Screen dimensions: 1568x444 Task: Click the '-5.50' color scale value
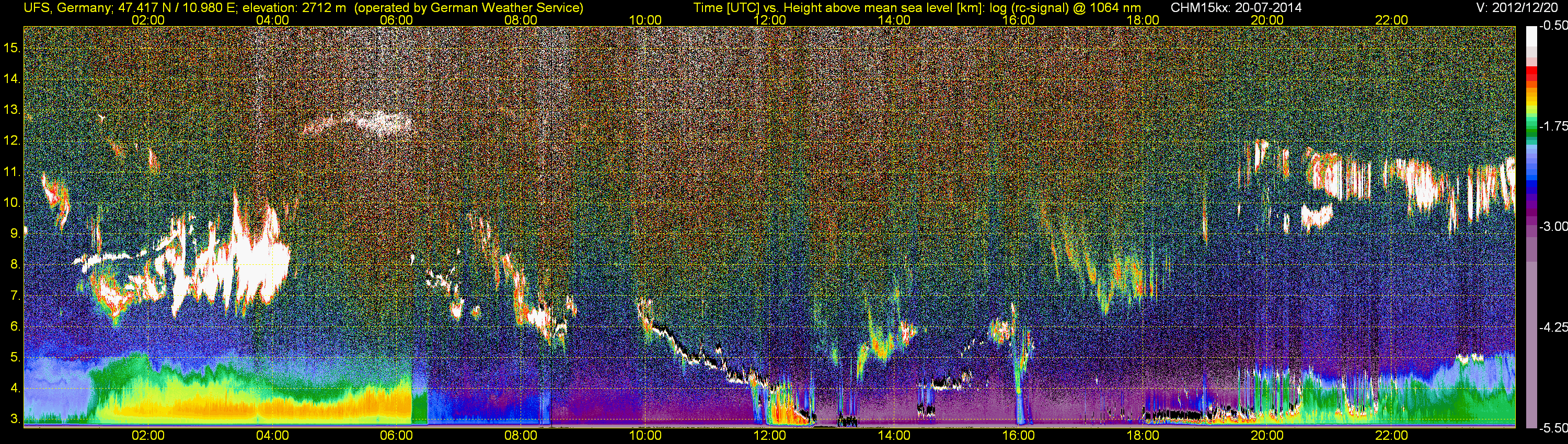point(1553,428)
